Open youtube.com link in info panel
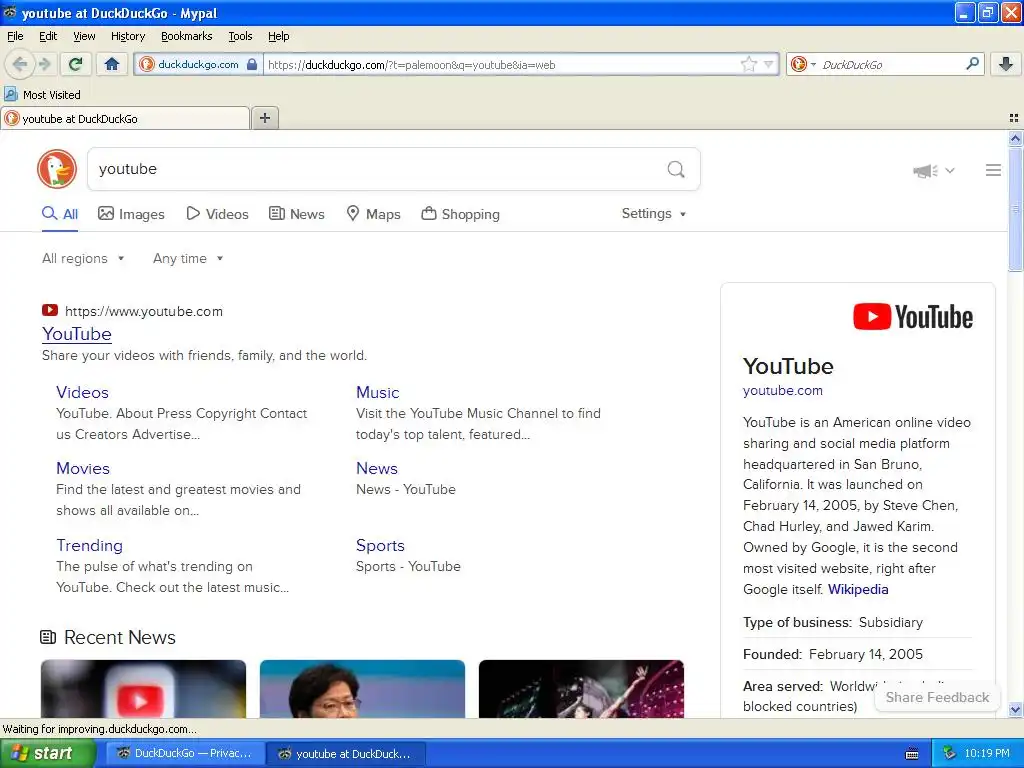This screenshot has height=768, width=1024. click(x=782, y=391)
